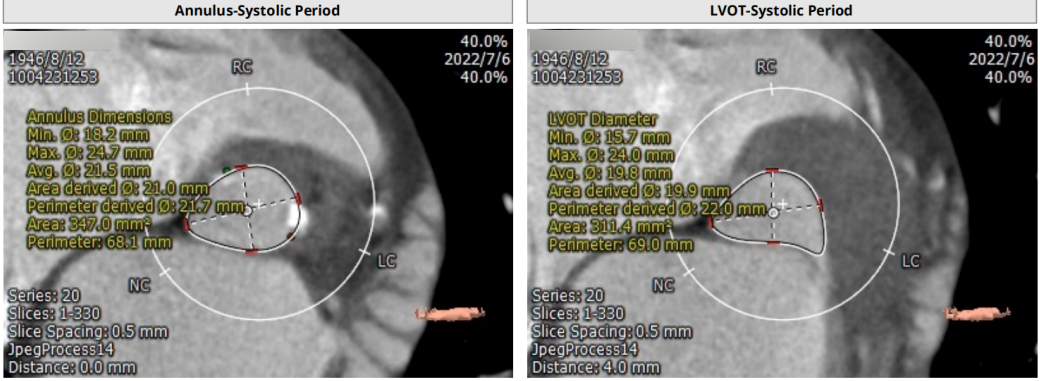This screenshot has width=1040, height=381.
Task: Click the bottom red handle on LVOT contour
Action: click(x=773, y=244)
